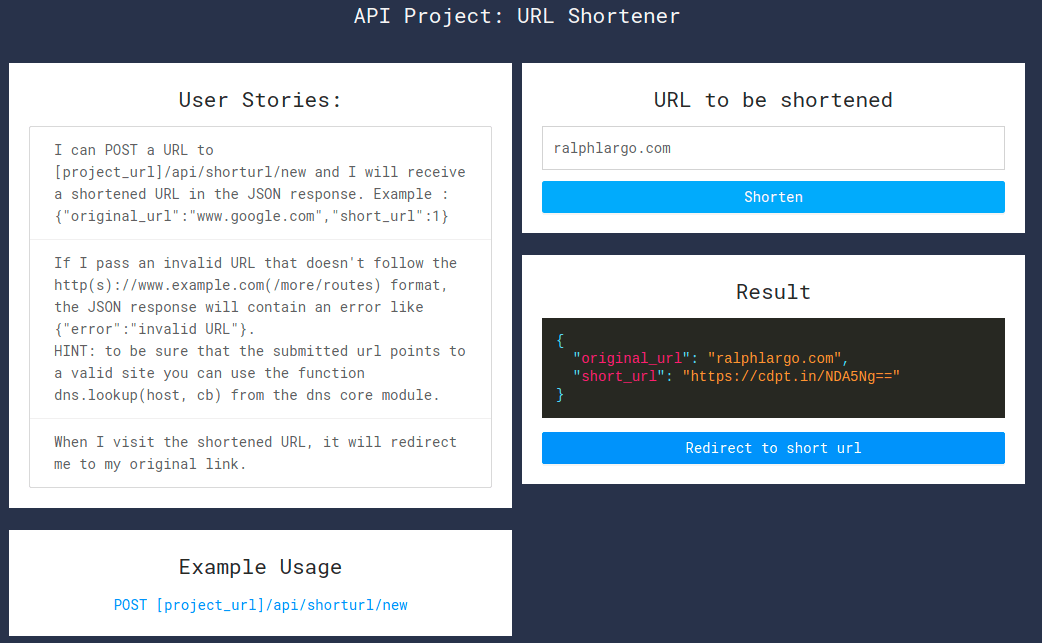Click the Result heading
Image resolution: width=1042 pixels, height=643 pixels.
tap(773, 292)
